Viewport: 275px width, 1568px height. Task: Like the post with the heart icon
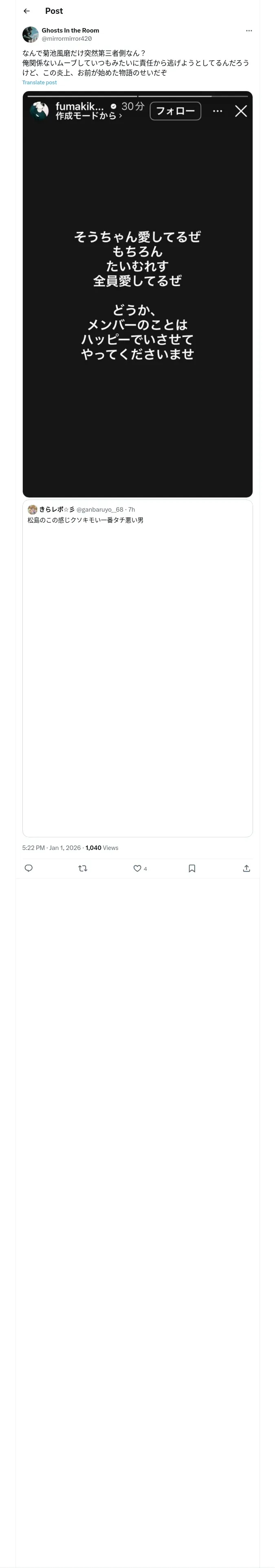pyautogui.click(x=137, y=868)
